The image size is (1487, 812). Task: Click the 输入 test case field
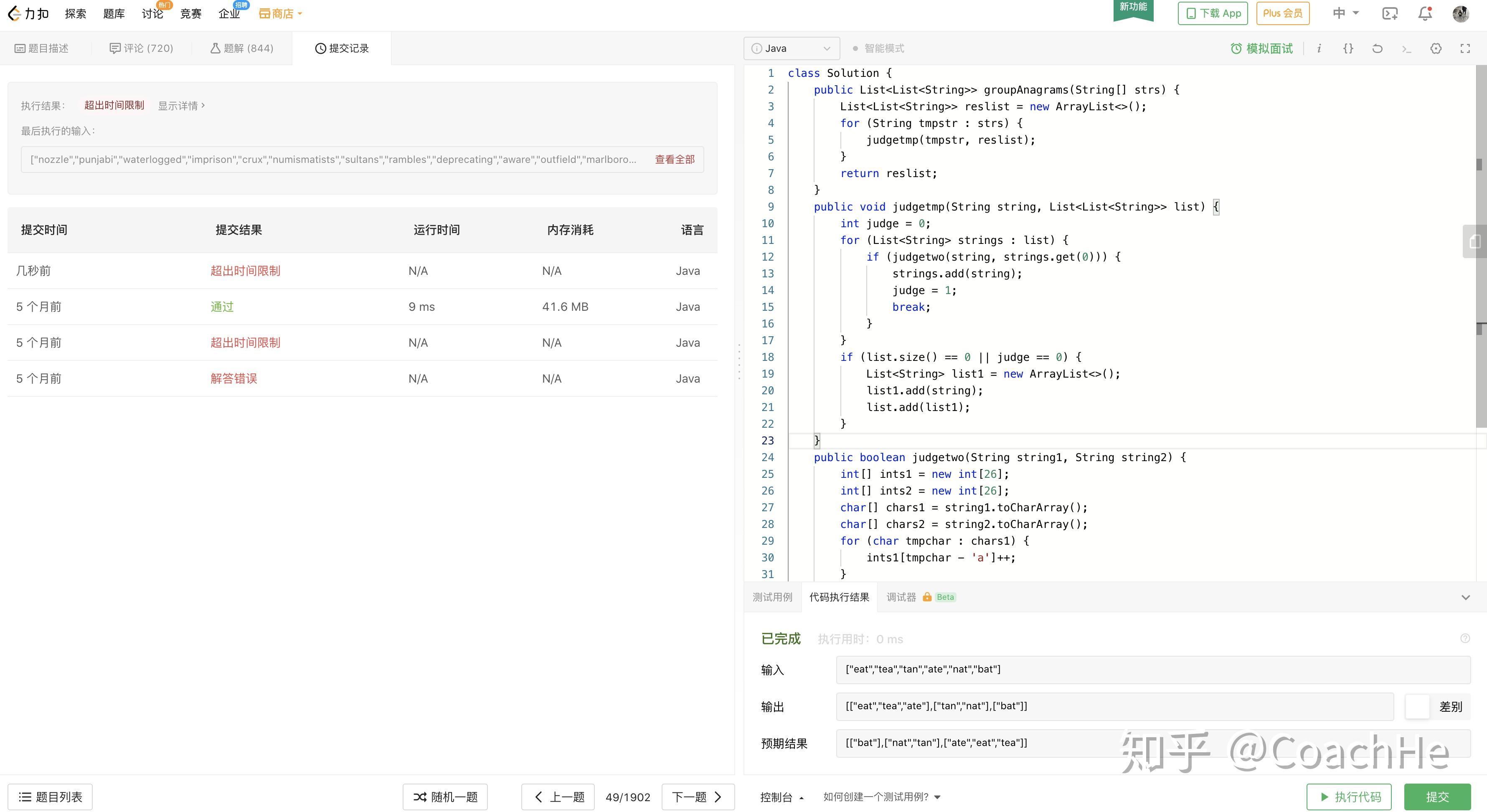[x=1152, y=670]
